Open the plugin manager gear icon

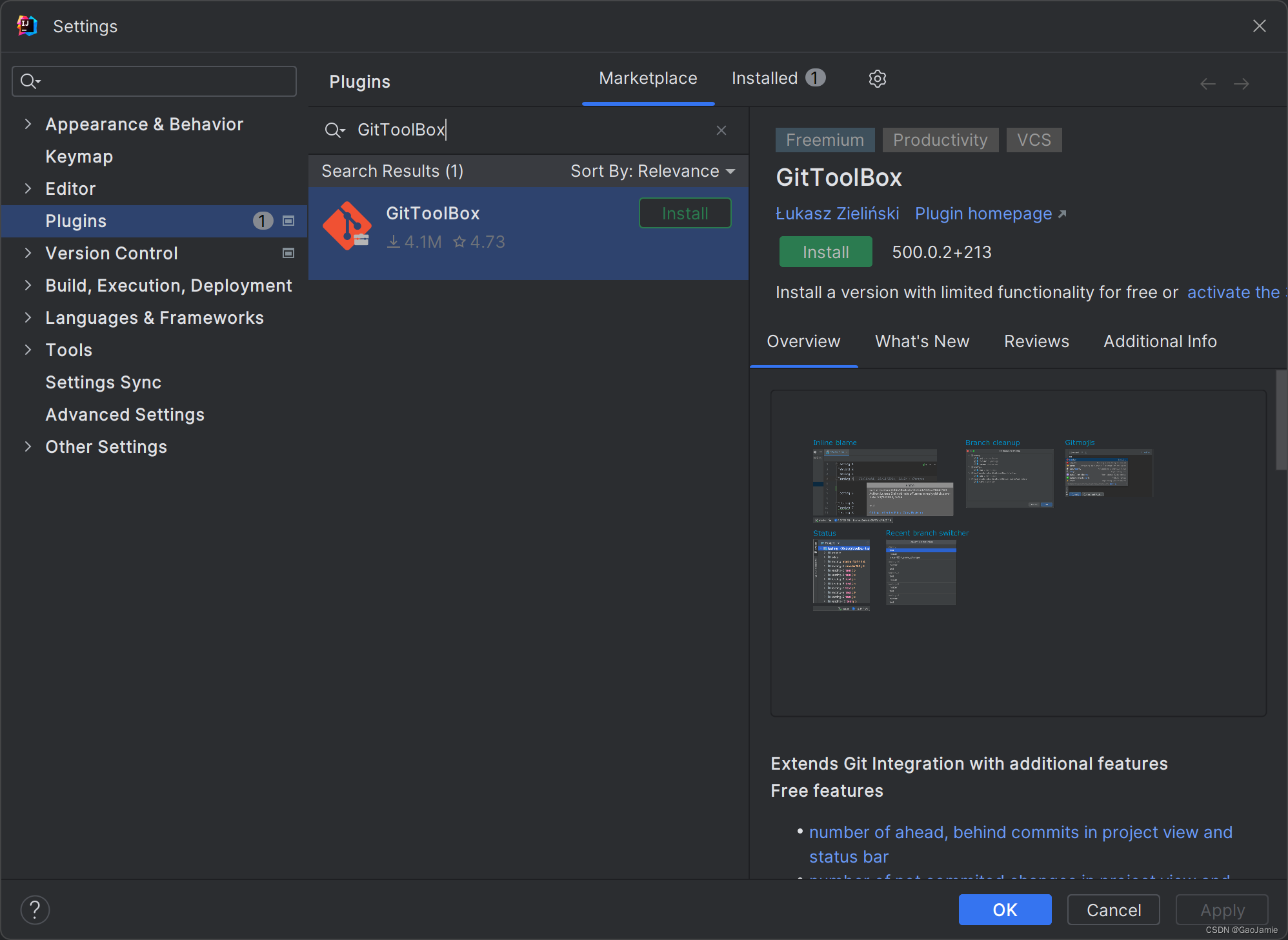click(877, 78)
